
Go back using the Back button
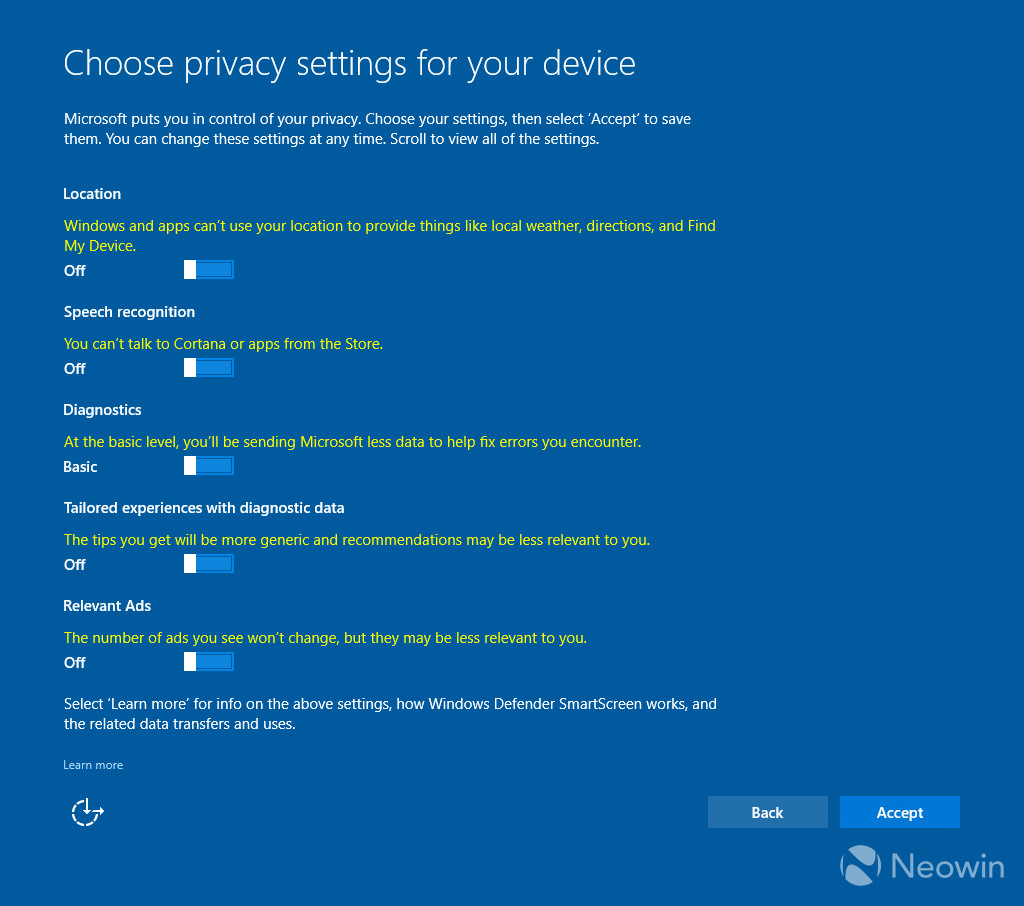(x=767, y=812)
